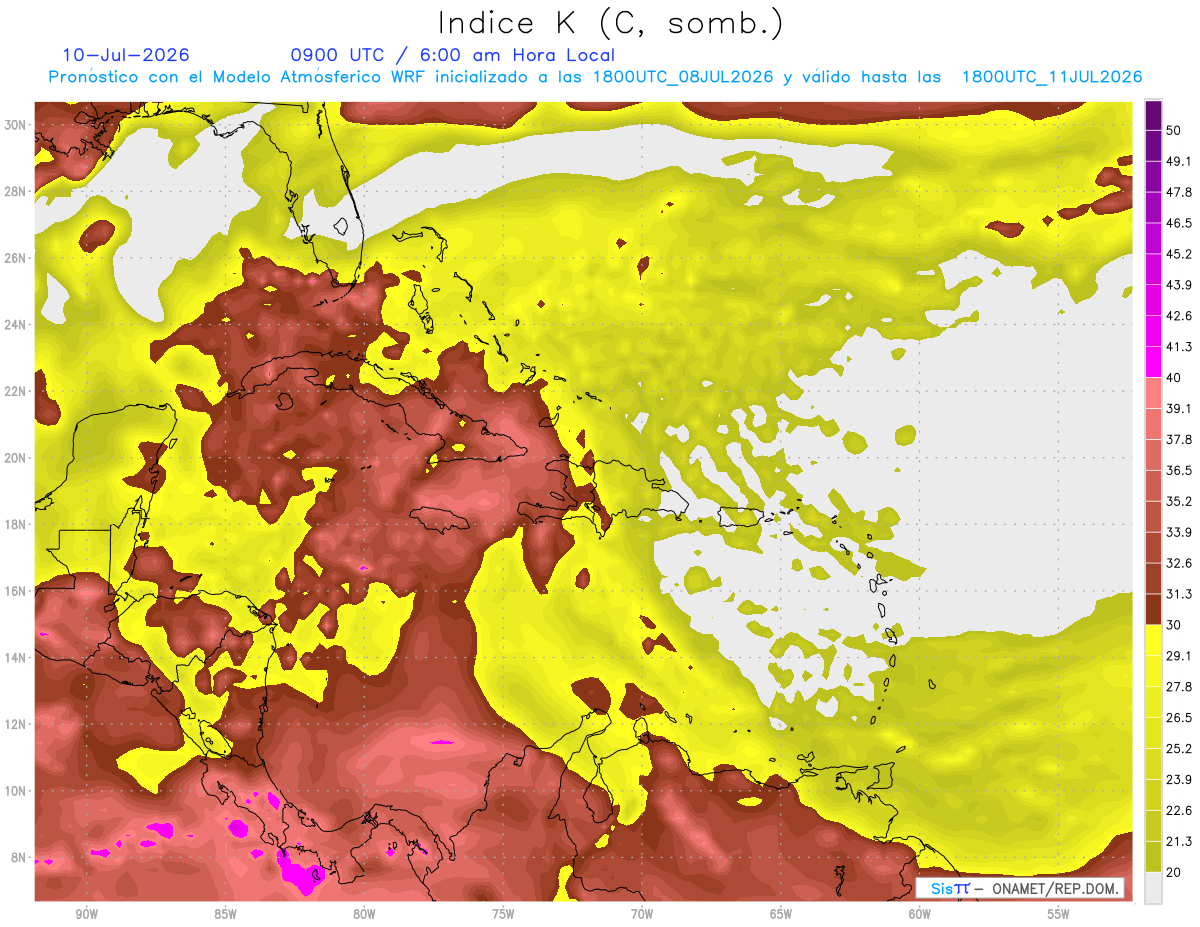Click the legend value "37.8"
This screenshot has width=1200, height=927.
(1179, 439)
